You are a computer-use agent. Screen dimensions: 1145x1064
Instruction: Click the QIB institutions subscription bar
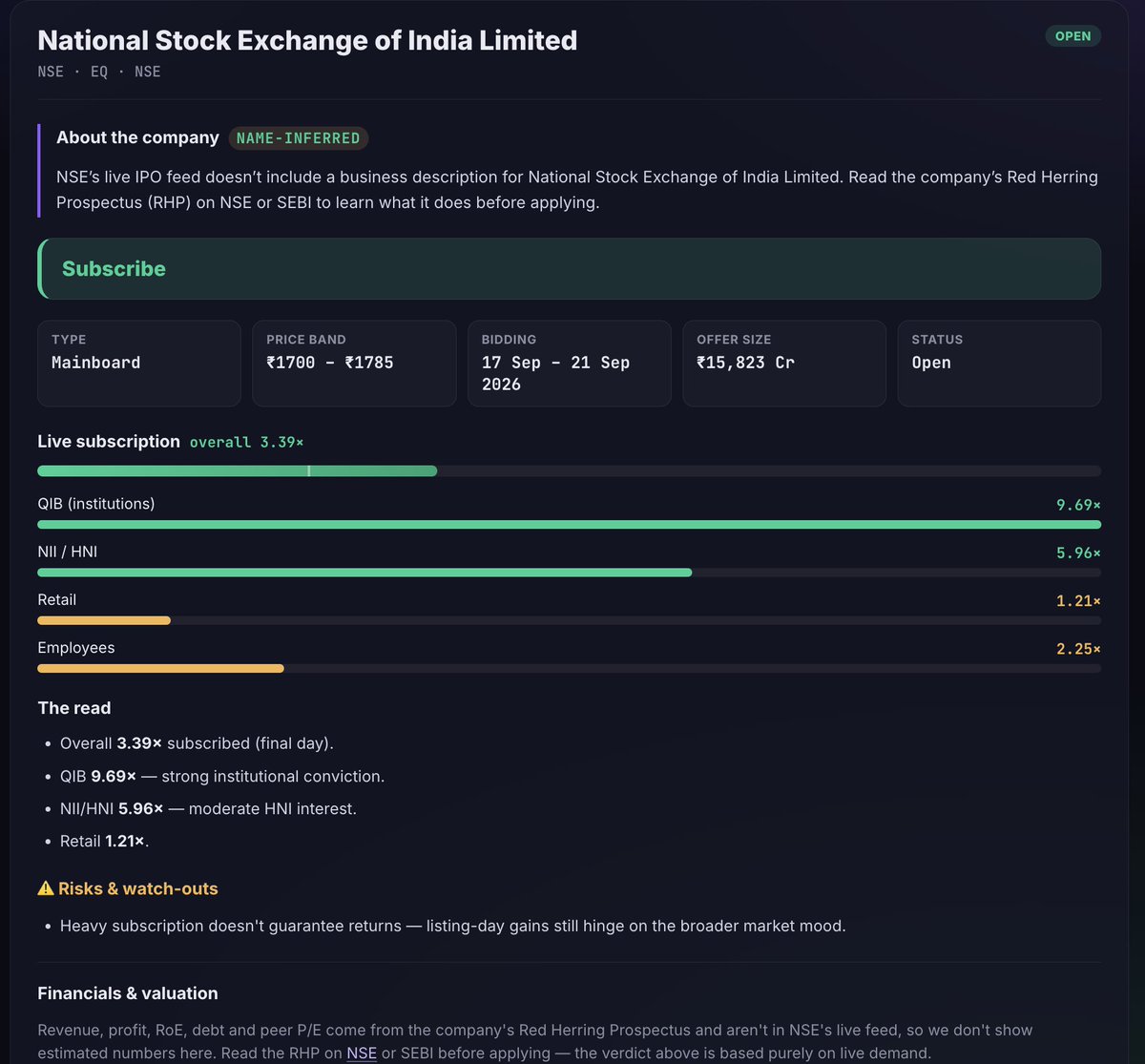point(569,525)
